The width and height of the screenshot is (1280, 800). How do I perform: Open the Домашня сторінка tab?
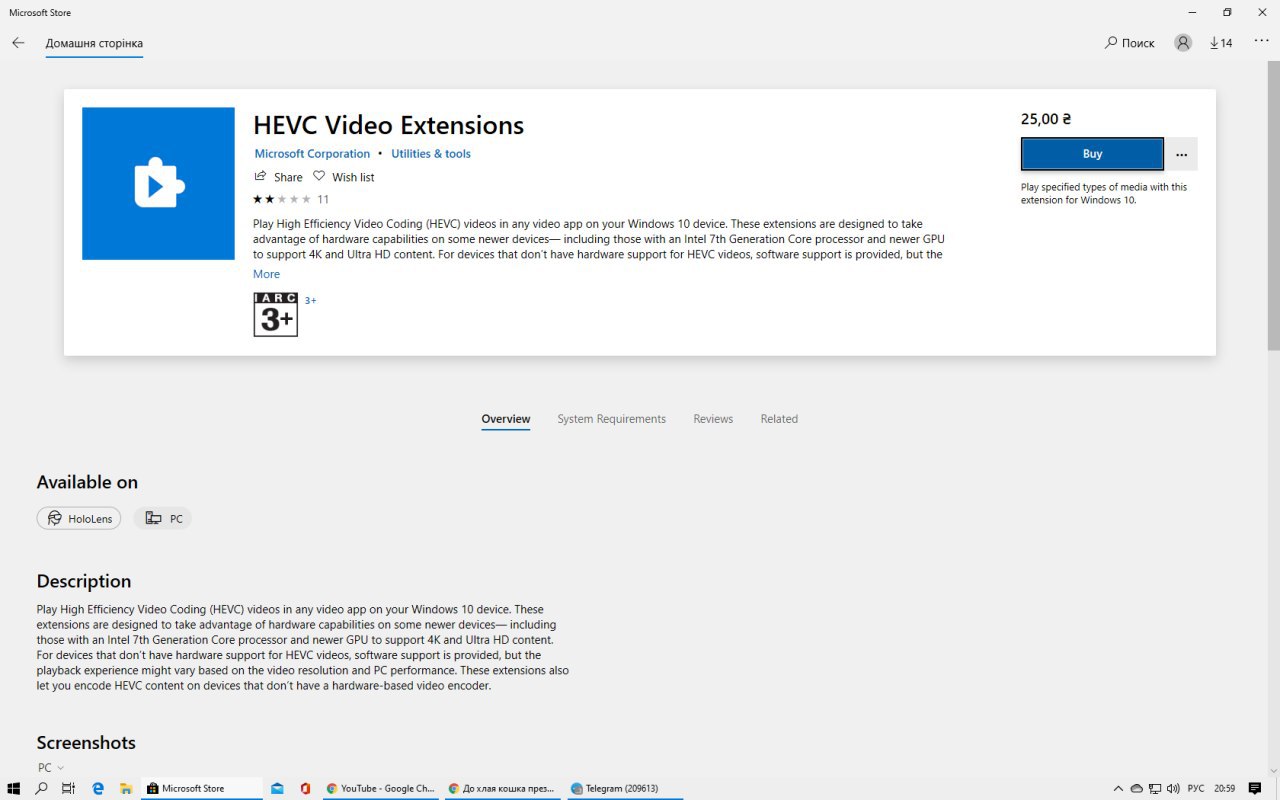coord(94,43)
